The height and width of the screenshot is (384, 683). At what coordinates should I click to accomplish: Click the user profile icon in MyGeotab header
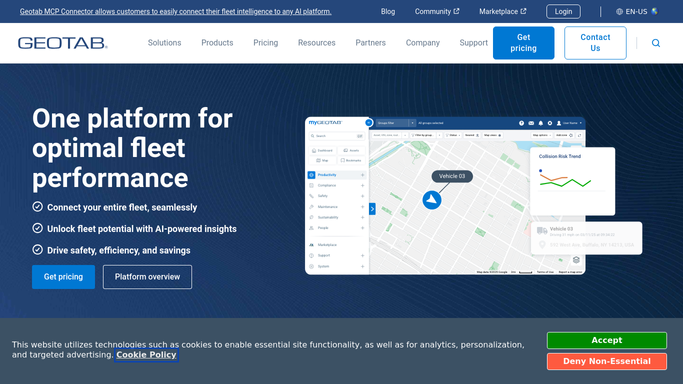pyautogui.click(x=559, y=123)
